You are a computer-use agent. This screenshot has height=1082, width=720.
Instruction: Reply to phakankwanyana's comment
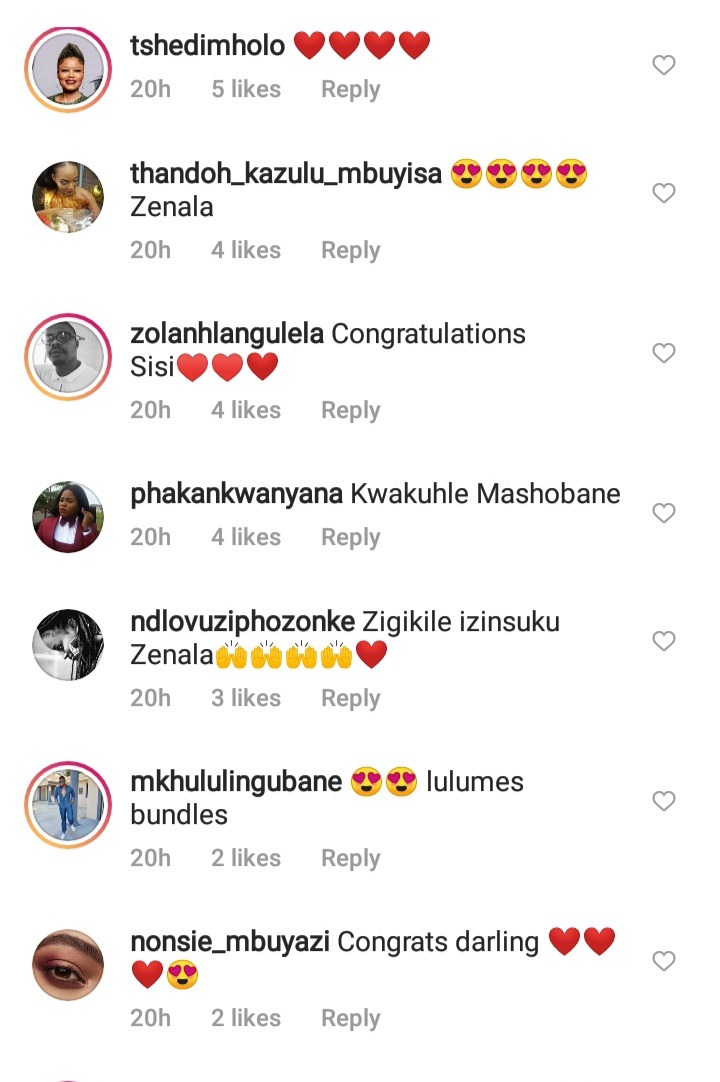[351, 538]
